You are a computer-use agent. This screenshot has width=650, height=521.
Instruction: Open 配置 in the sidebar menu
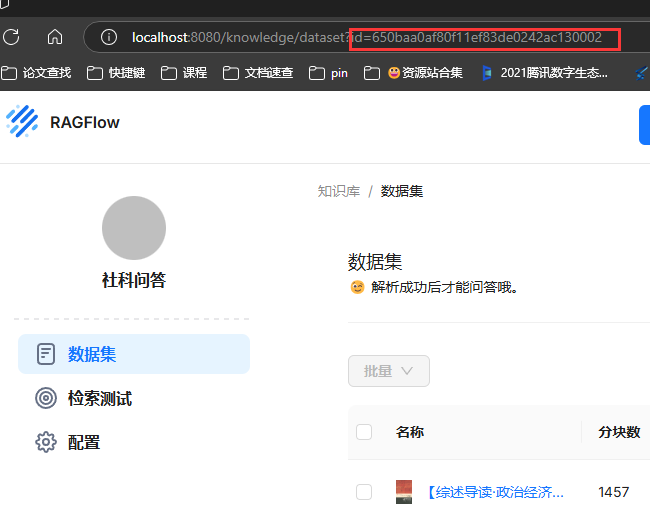tap(84, 442)
